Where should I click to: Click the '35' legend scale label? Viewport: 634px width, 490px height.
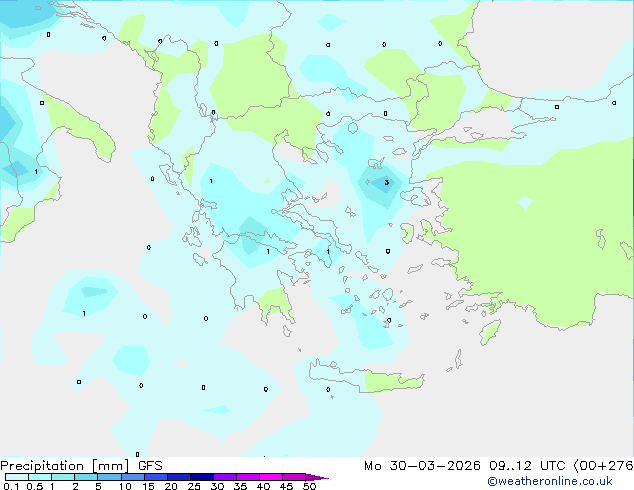pos(240,486)
